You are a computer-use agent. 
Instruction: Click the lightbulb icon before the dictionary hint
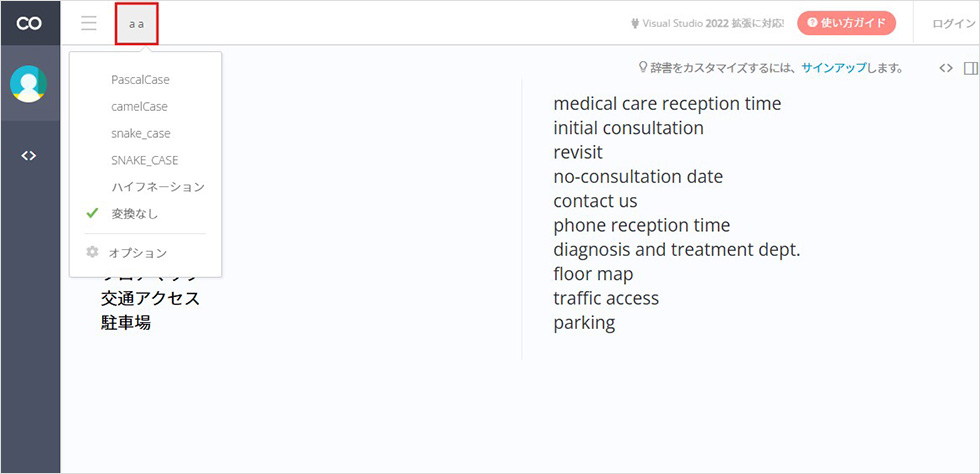(642, 68)
